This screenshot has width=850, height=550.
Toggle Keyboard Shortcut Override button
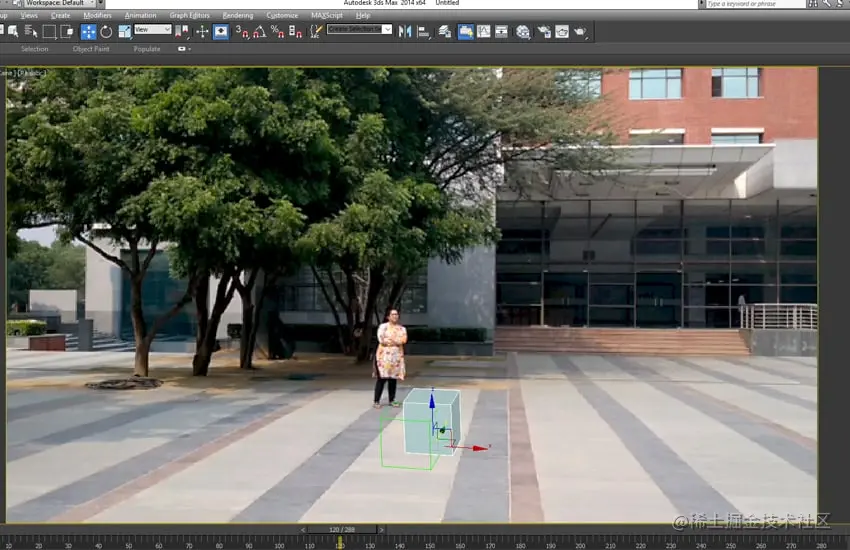point(221,31)
